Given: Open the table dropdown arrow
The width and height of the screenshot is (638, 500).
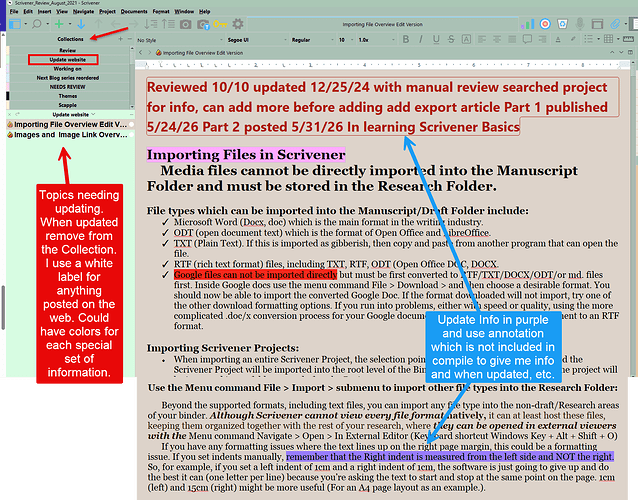Looking at the screenshot, I should (x=618, y=39).
